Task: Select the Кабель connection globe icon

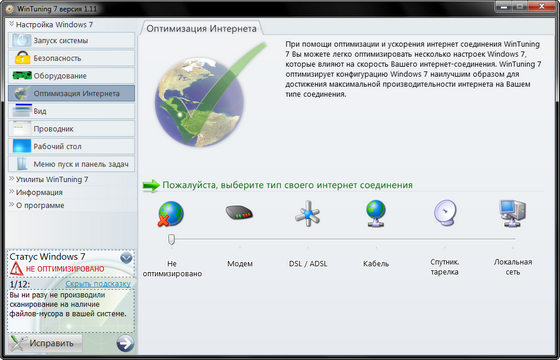Action: click(376, 214)
